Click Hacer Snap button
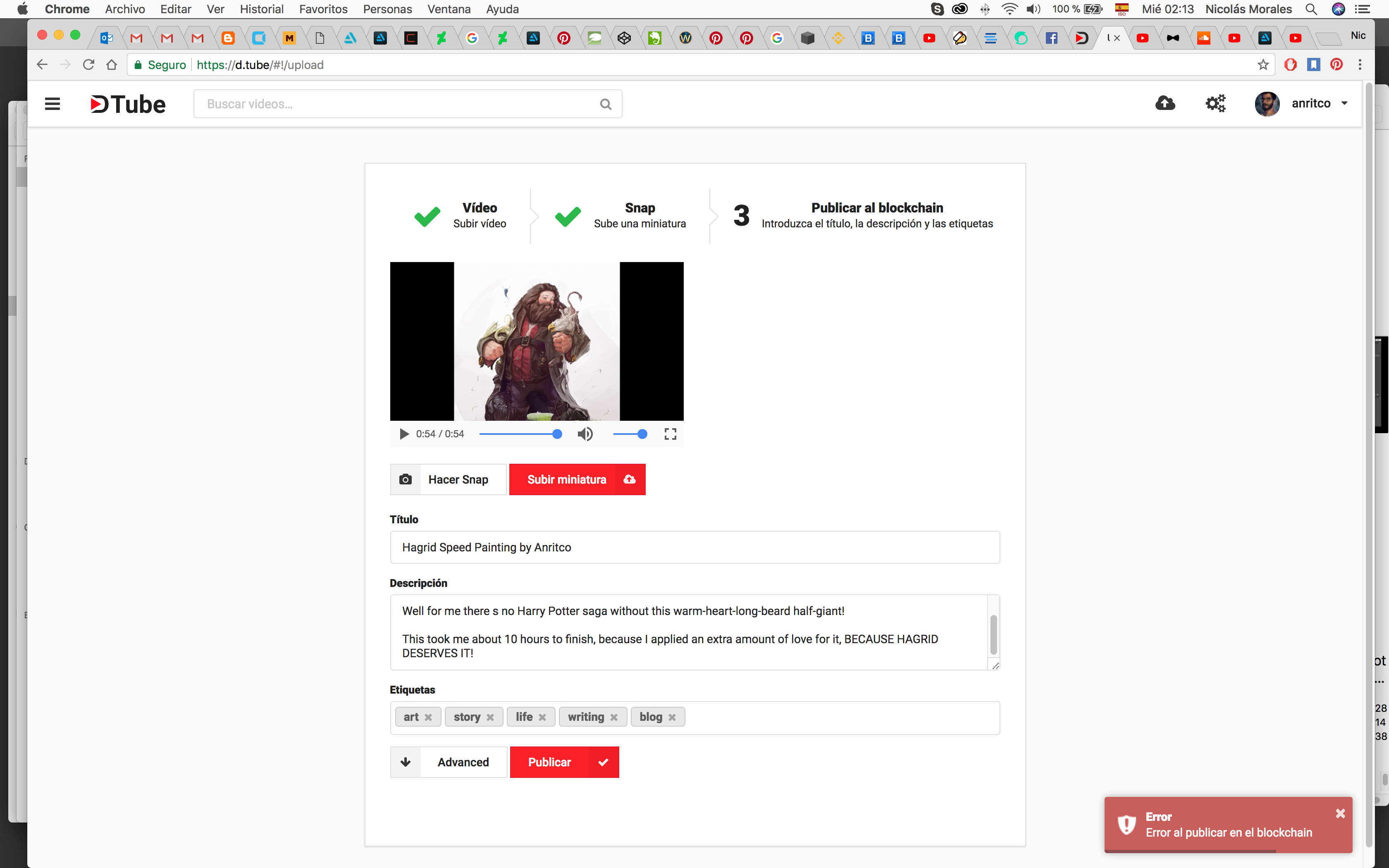This screenshot has height=868, width=1389. (448, 479)
